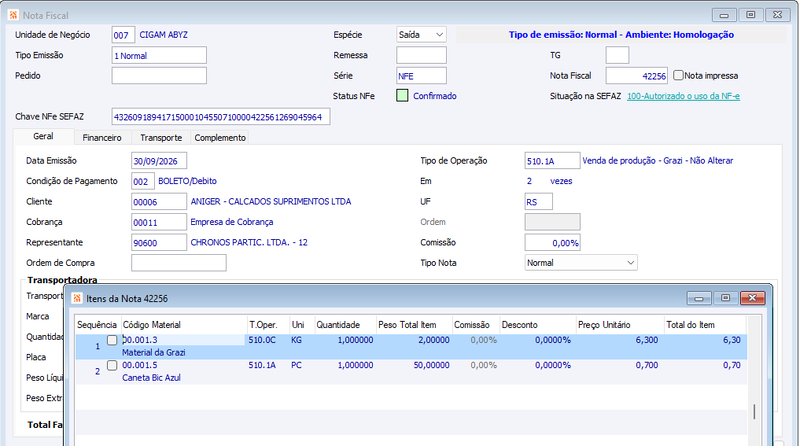Click the 510.0C operation type cell
800x446 pixels.
click(x=262, y=340)
